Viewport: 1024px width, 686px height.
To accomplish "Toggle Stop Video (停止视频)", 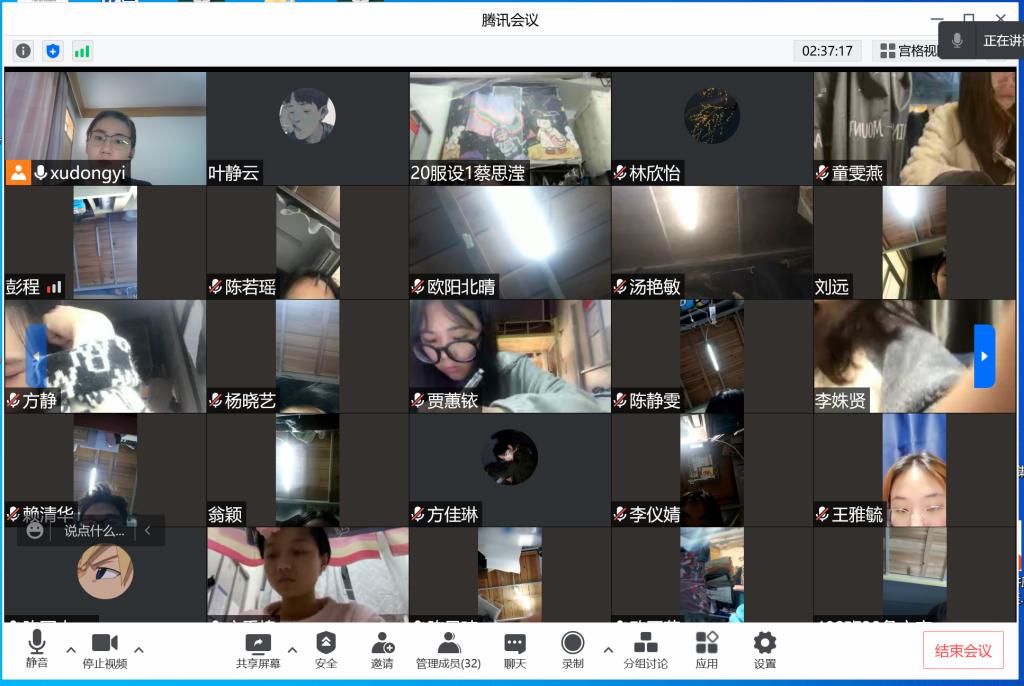I will [105, 650].
